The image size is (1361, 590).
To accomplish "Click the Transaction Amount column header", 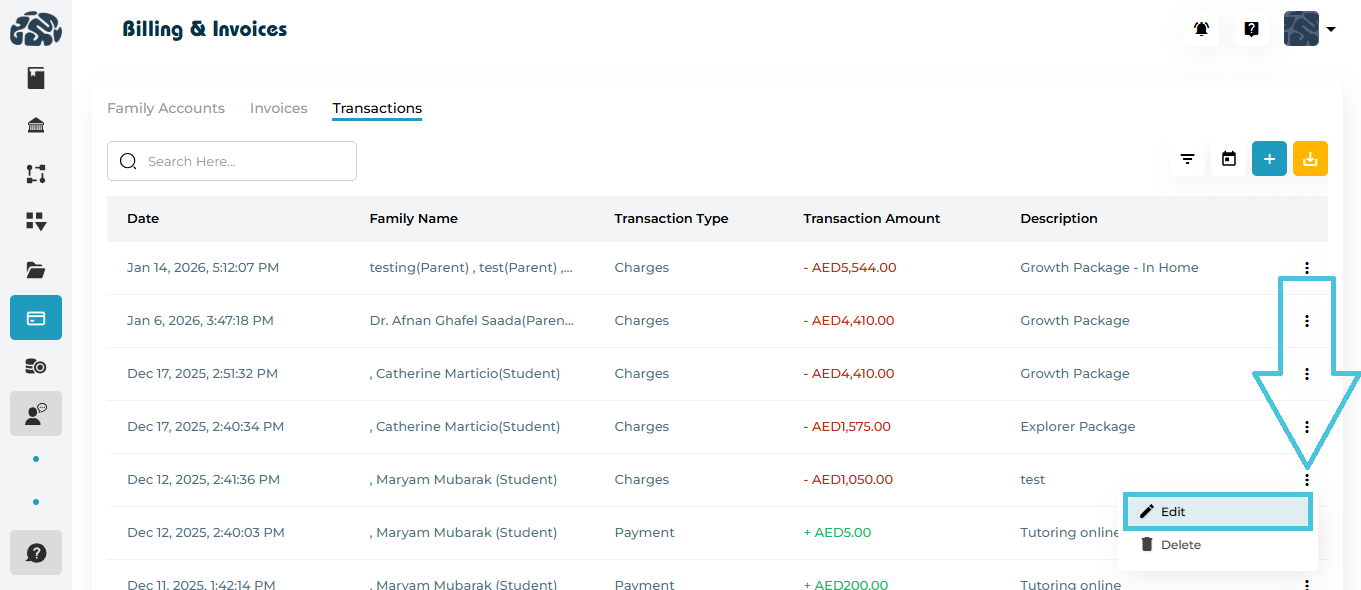I will pyautogui.click(x=871, y=218).
